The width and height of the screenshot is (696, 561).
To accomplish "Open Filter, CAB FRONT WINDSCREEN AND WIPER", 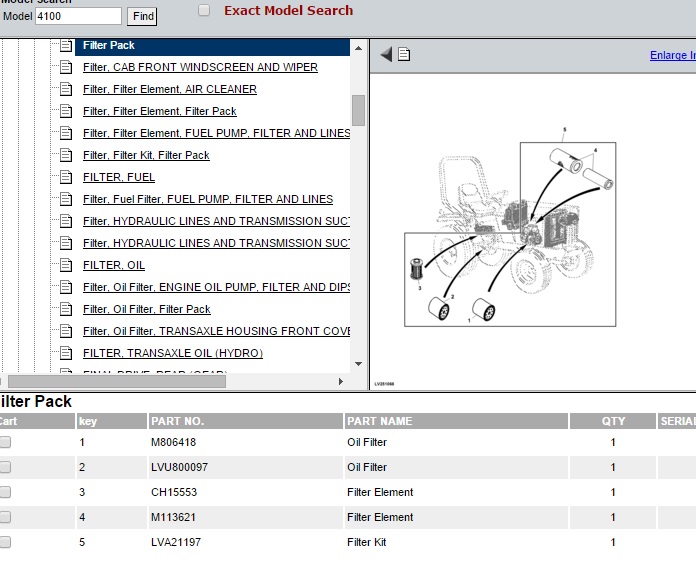I will point(200,67).
